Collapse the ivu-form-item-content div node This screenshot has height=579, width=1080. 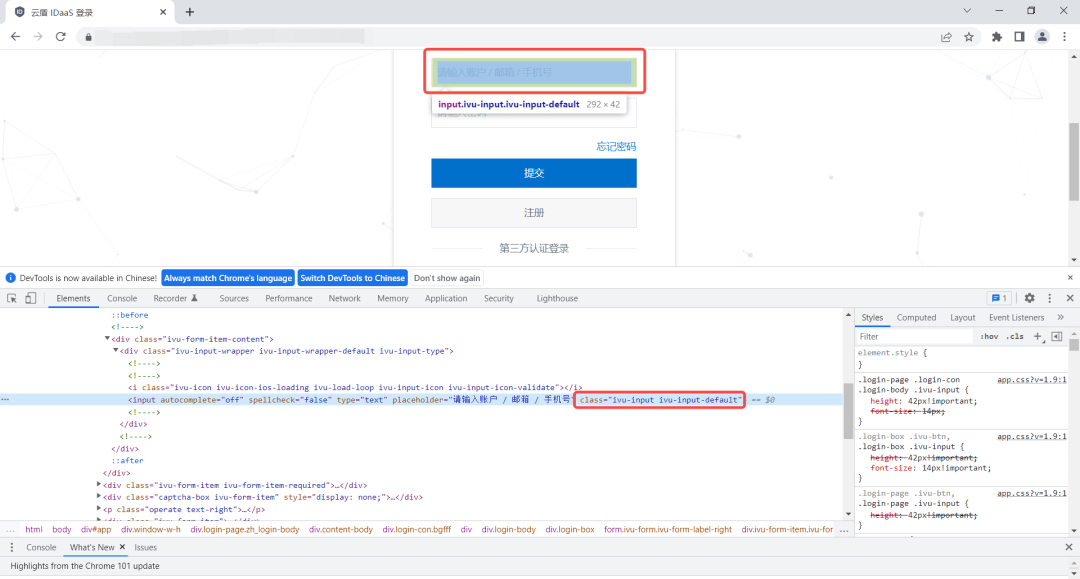point(107,339)
